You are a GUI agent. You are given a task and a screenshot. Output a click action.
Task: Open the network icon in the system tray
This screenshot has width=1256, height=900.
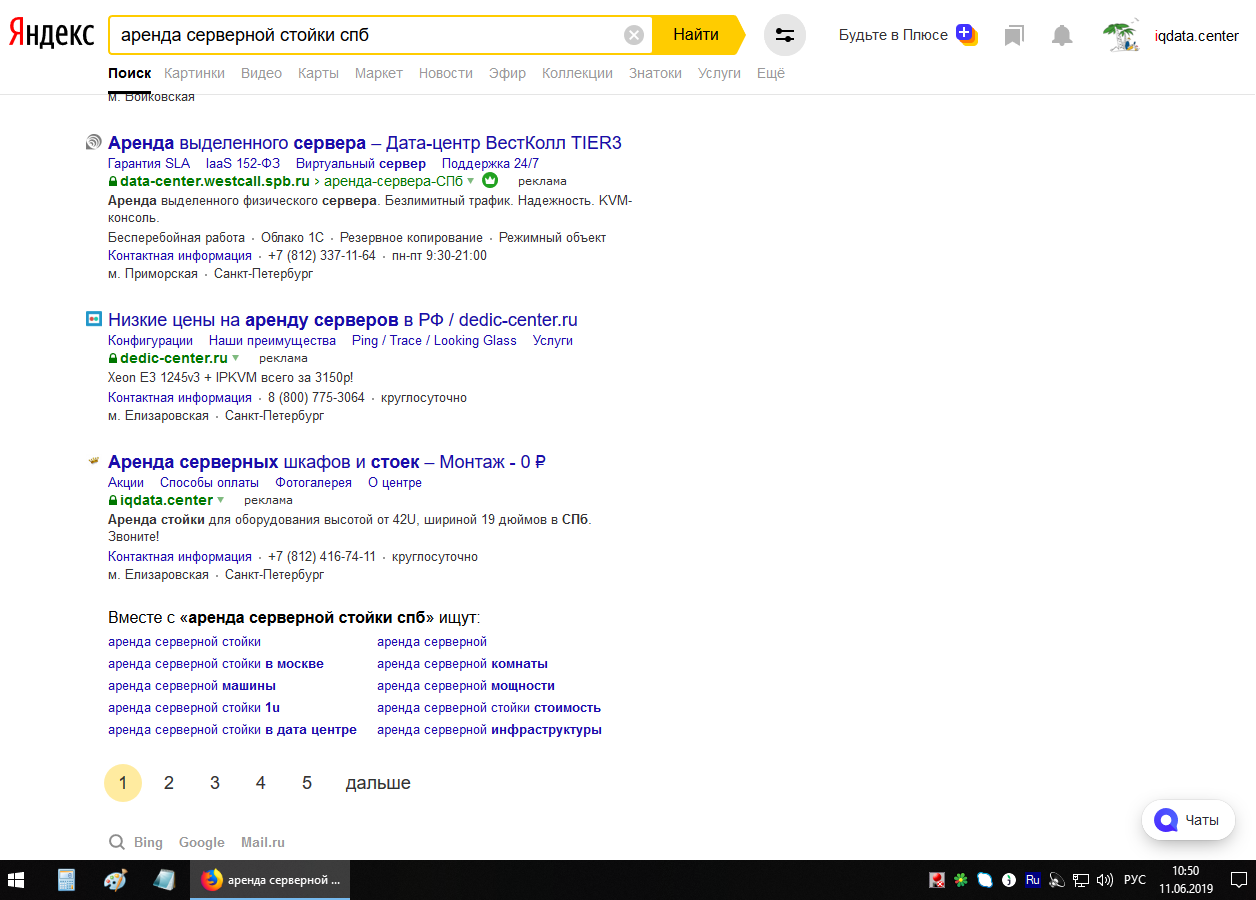(x=1081, y=880)
